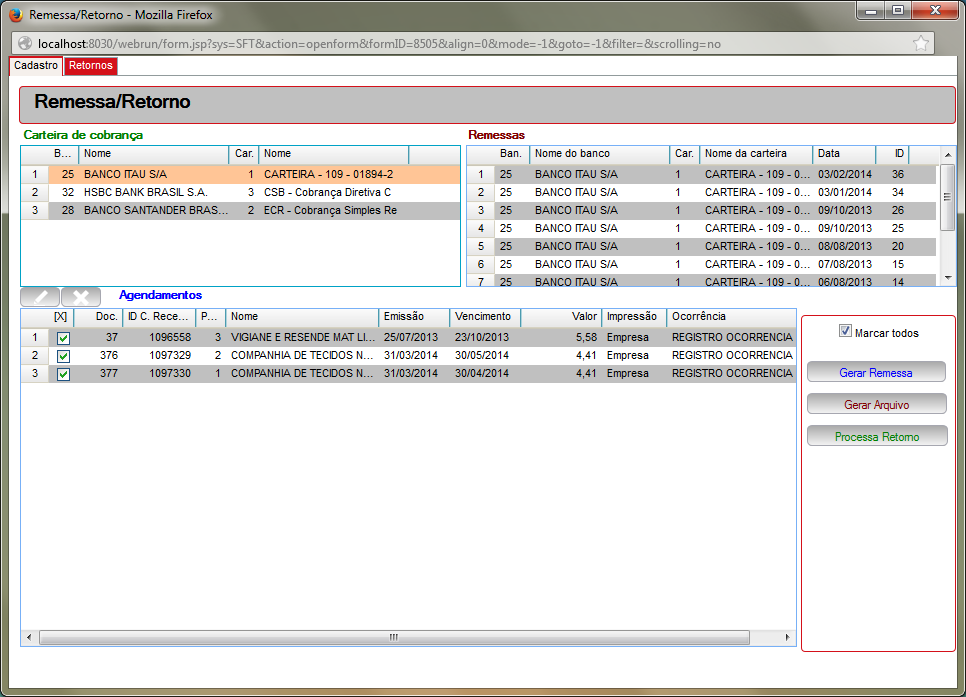
Task: Click the ID C. Receber value 1097329
Action: [x=170, y=356]
